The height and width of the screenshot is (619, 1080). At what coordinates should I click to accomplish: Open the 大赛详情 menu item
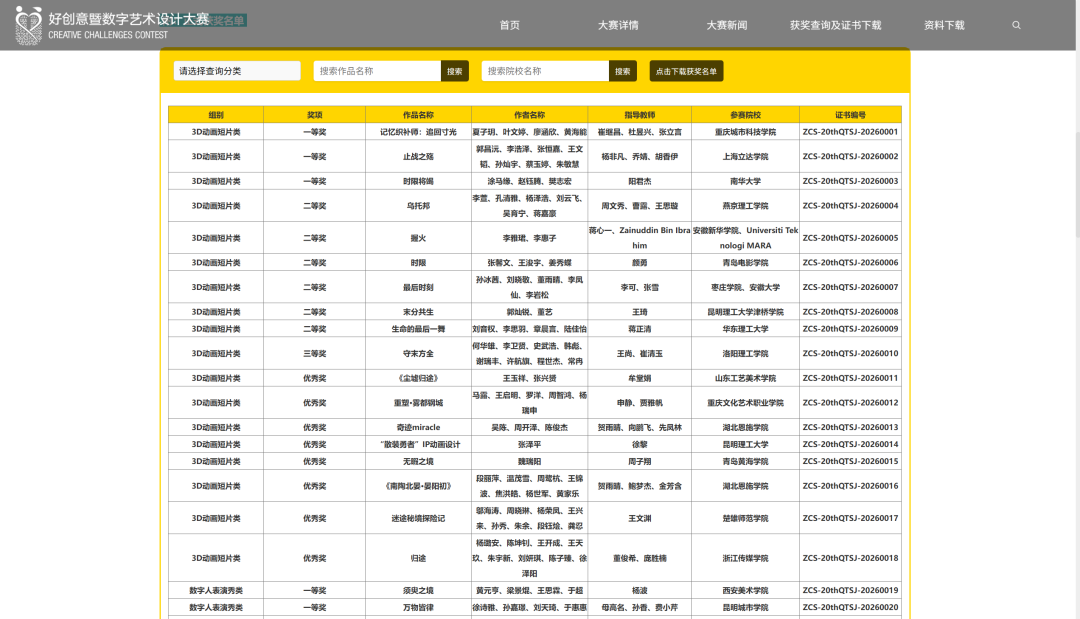coord(618,25)
